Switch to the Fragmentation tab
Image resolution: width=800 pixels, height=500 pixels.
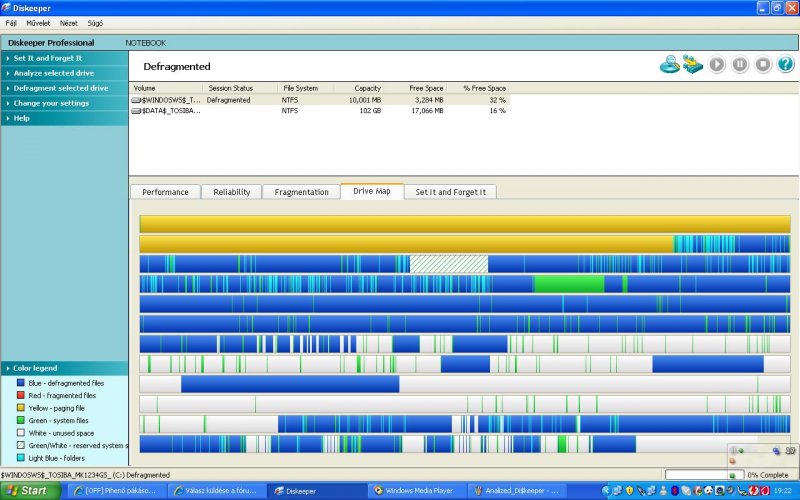(302, 192)
